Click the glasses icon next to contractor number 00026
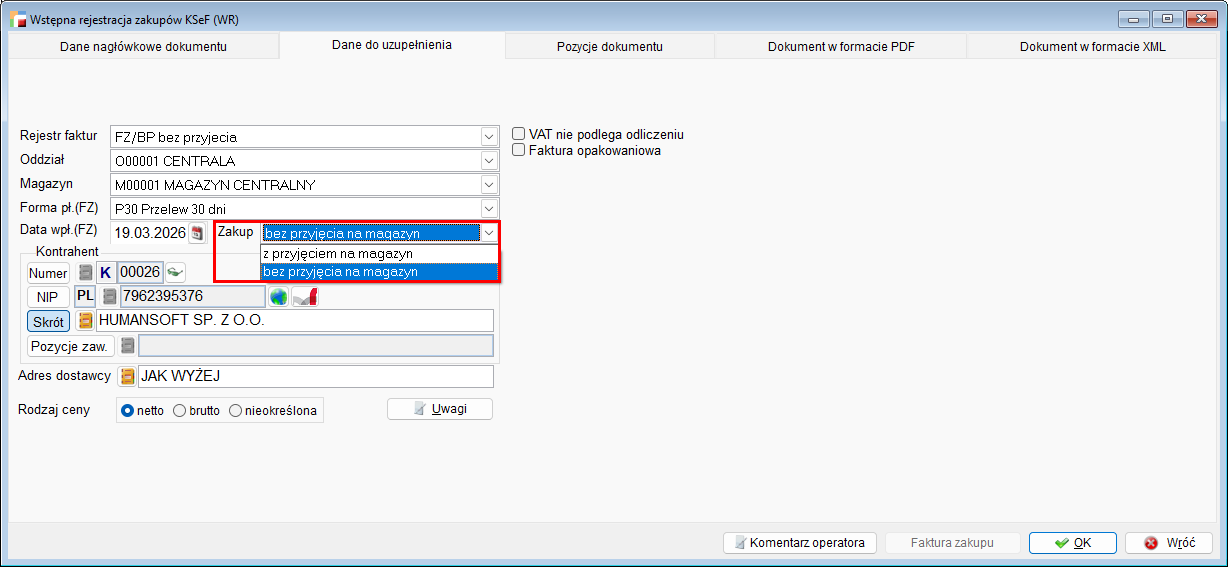Viewport: 1228px width, 567px height. pos(175,272)
